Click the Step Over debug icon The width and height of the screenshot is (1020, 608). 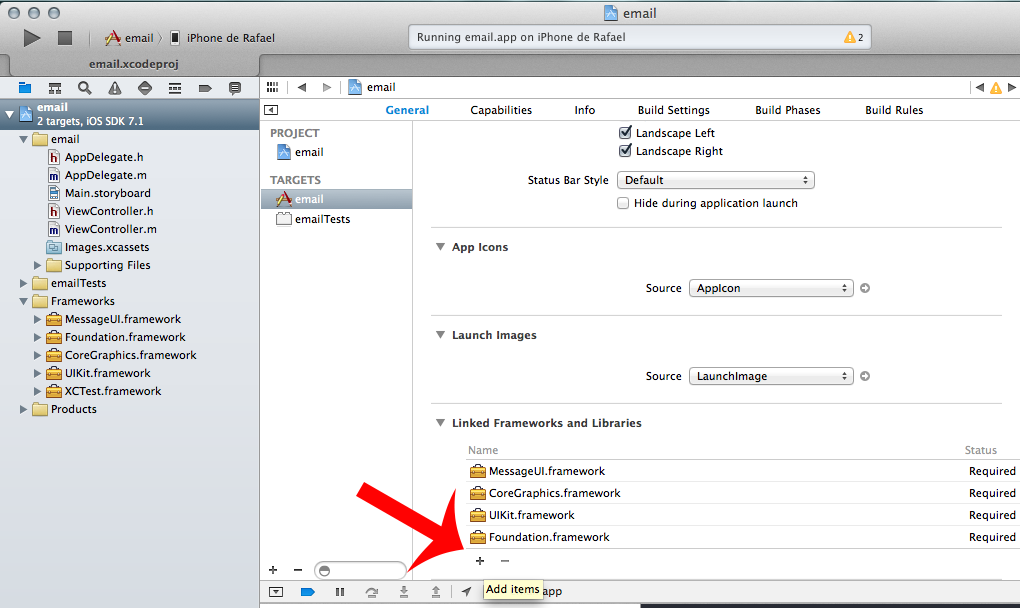coord(372,592)
